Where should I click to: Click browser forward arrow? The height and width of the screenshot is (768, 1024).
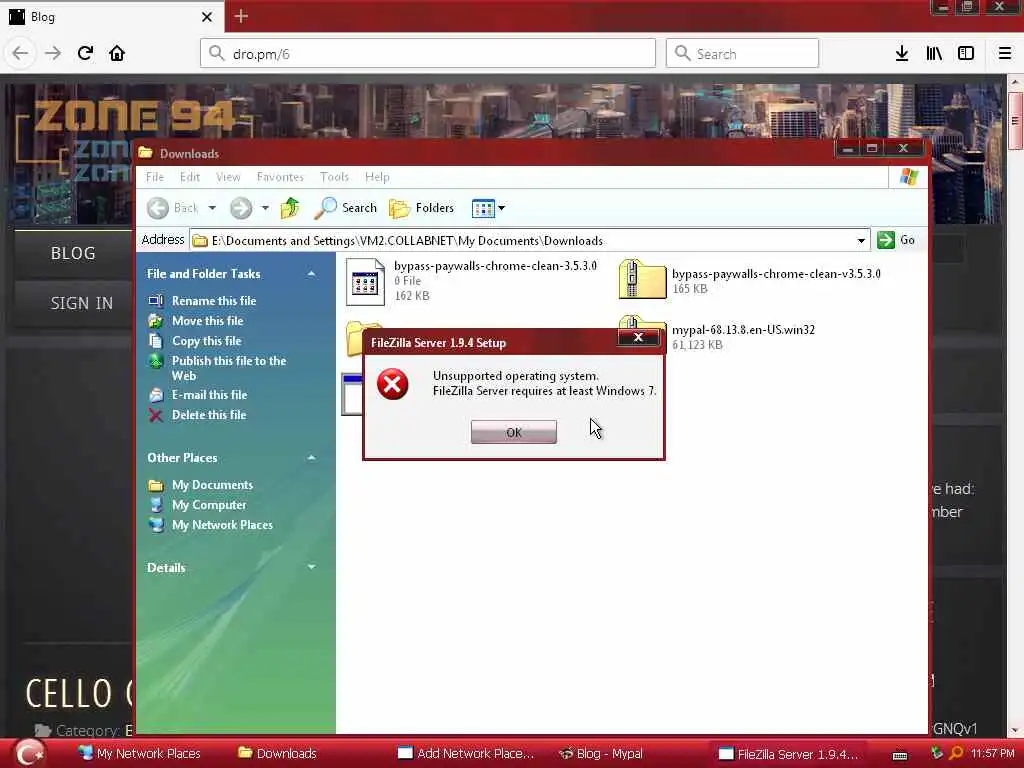click(52, 54)
